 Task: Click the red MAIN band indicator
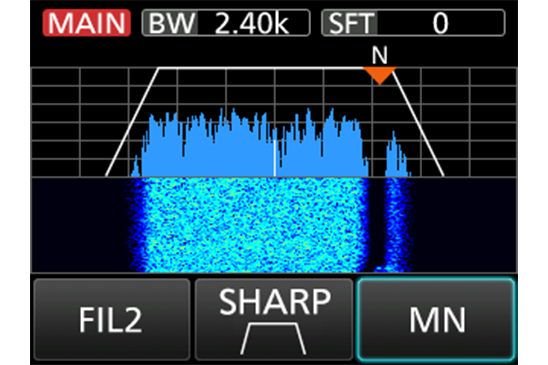87,23
